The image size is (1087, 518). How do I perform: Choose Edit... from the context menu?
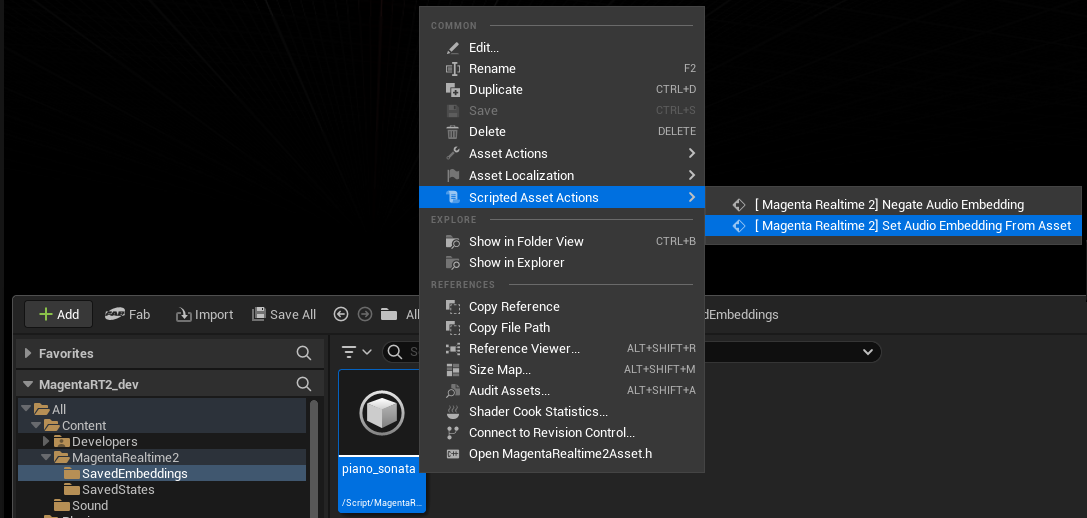562,48
